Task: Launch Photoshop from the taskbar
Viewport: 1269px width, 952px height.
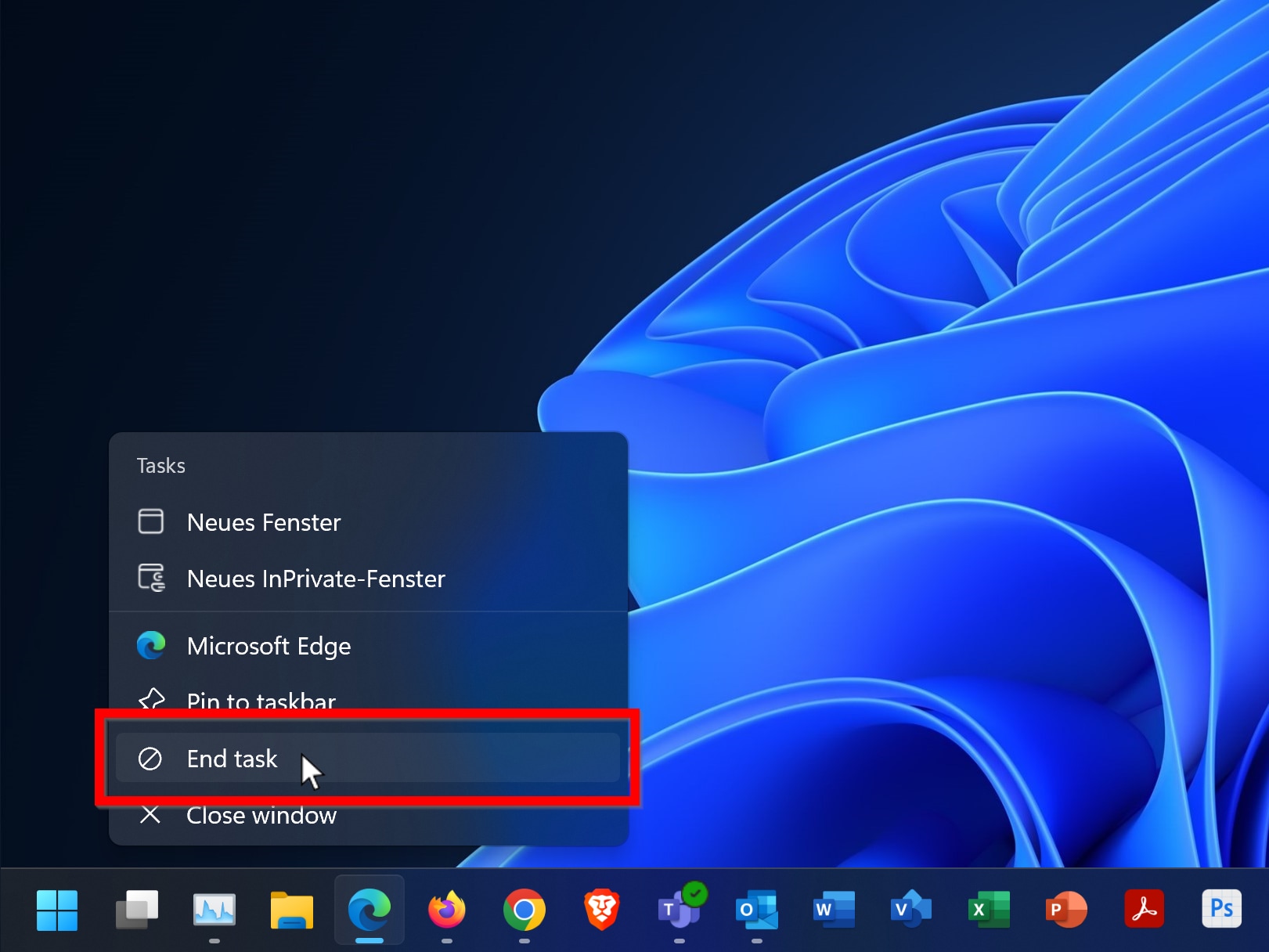Action: [x=1220, y=910]
